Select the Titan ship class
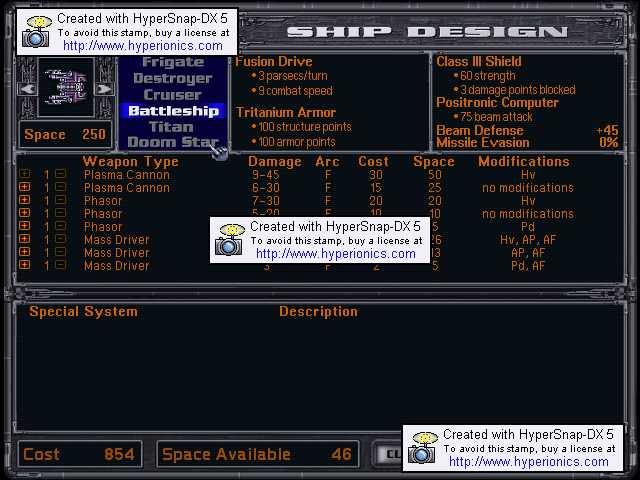This screenshot has width=640, height=480. tap(171, 127)
